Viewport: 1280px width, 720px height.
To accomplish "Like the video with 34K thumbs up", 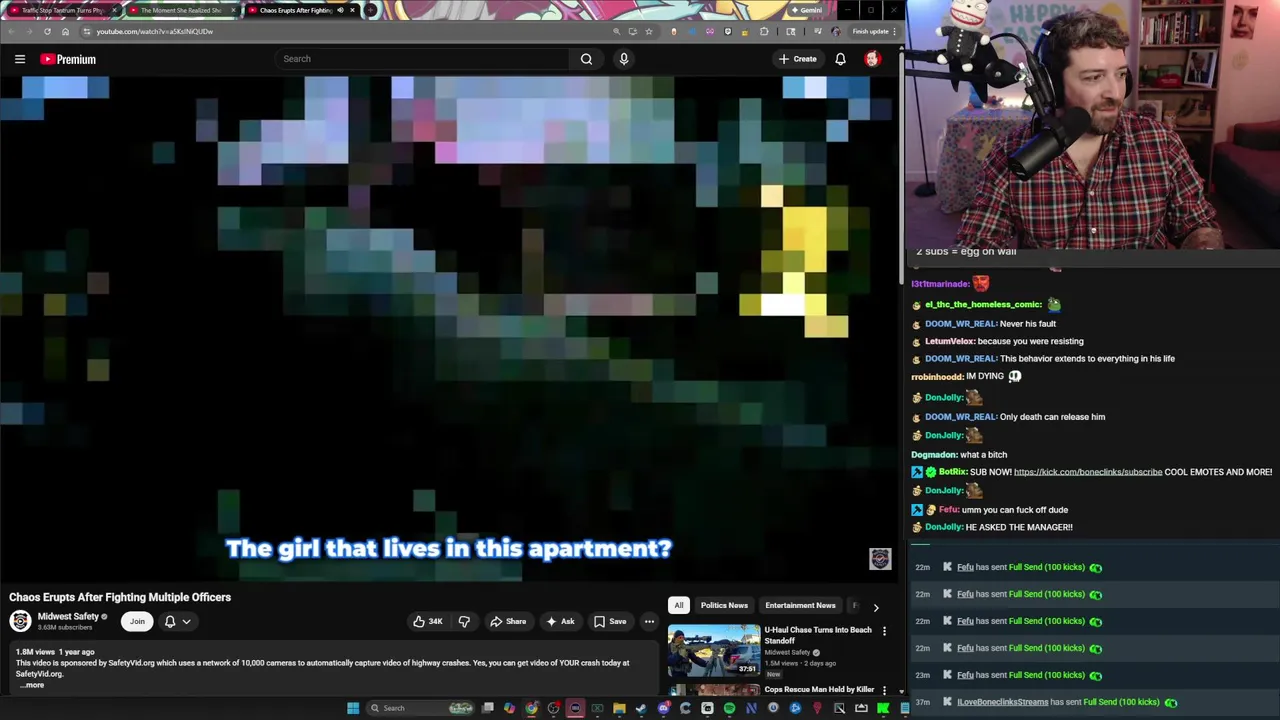I will click(x=428, y=621).
